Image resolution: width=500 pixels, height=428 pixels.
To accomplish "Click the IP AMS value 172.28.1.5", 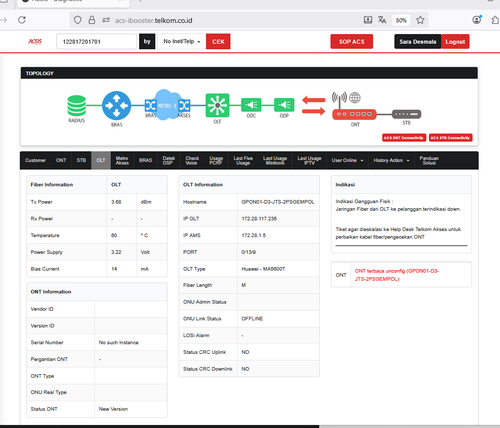I will pos(254,235).
